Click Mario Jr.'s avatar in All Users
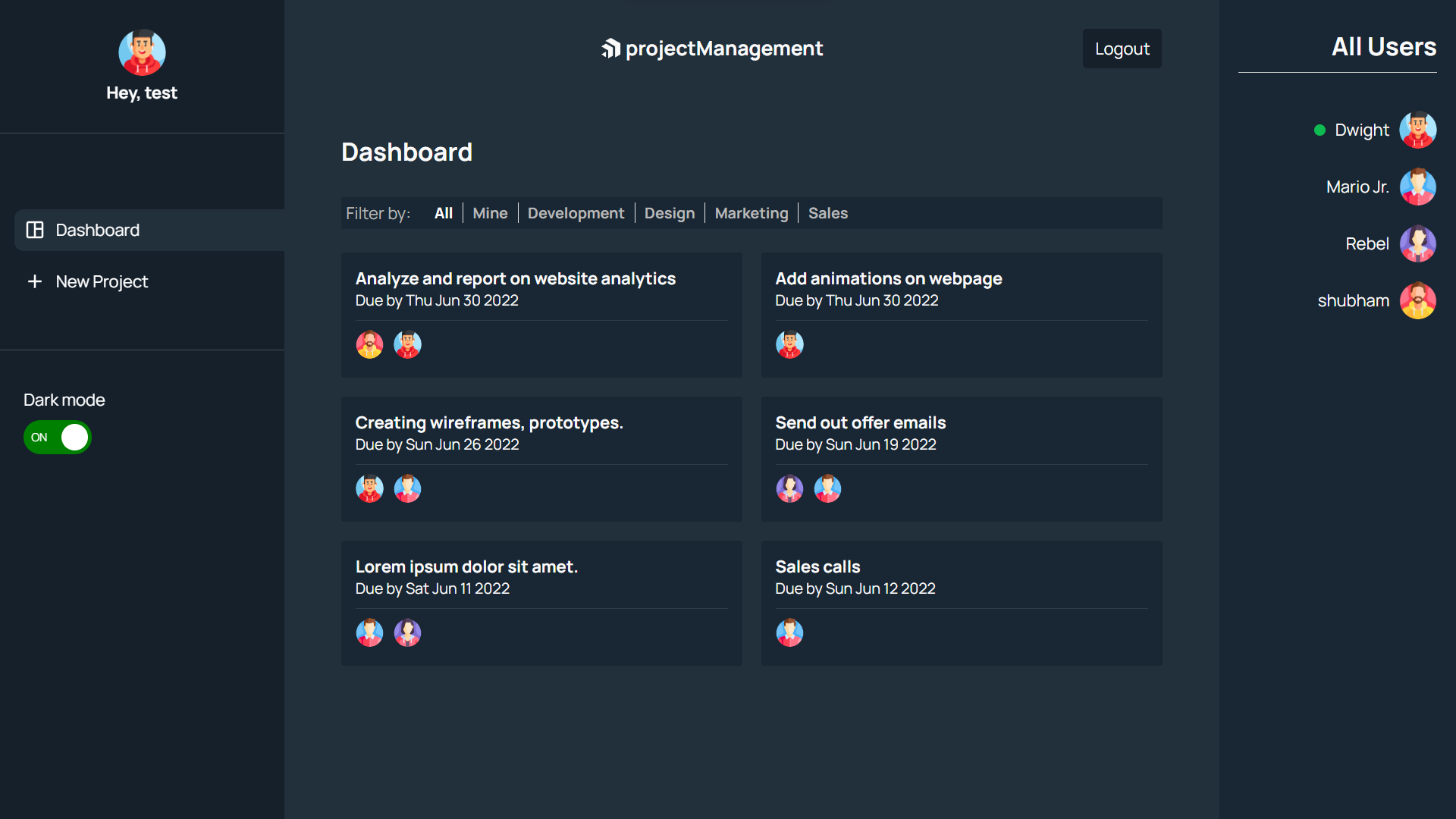 (1417, 187)
